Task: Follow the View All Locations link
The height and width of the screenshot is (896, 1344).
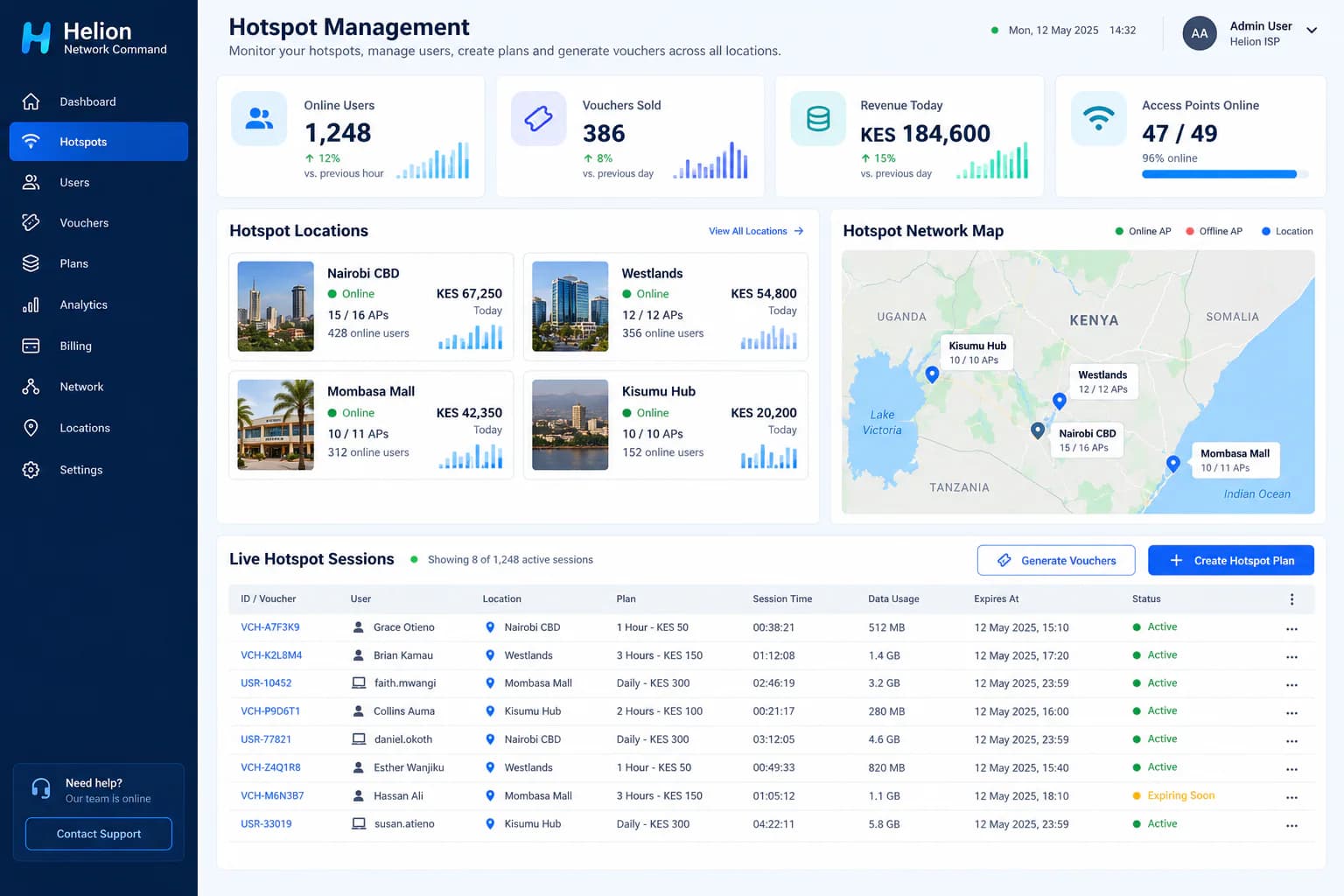Action: tap(756, 231)
